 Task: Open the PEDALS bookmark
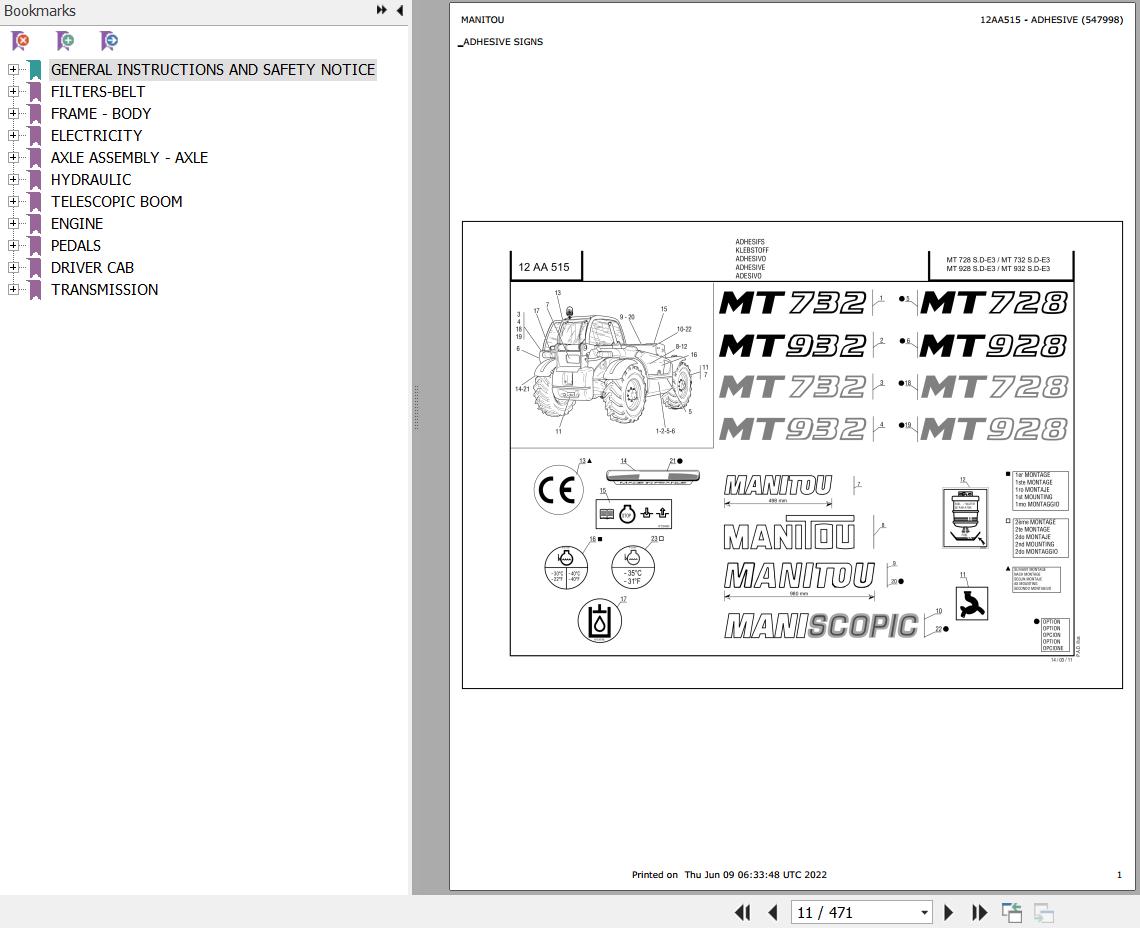76,245
